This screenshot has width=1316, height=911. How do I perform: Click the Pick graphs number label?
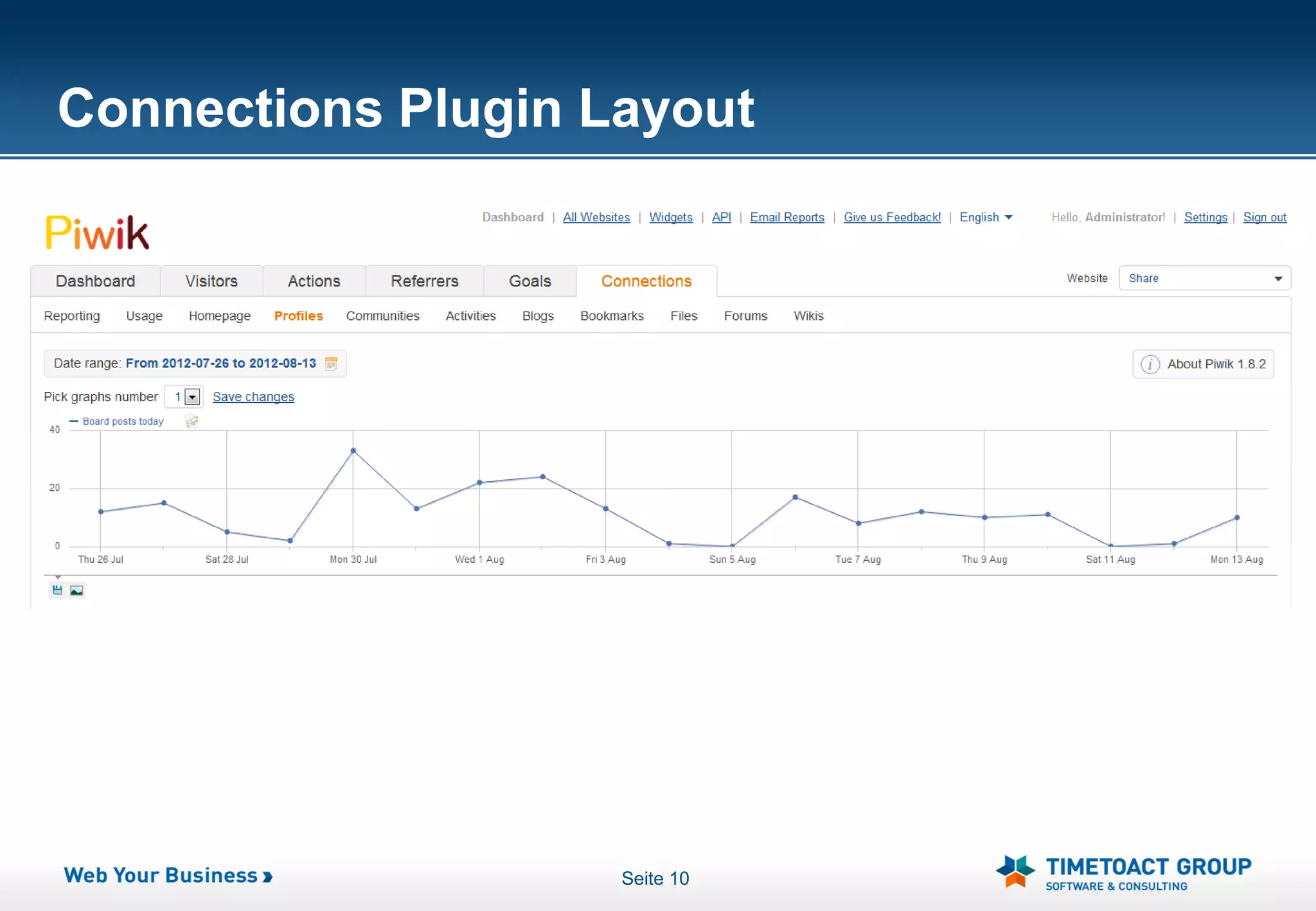(101, 397)
